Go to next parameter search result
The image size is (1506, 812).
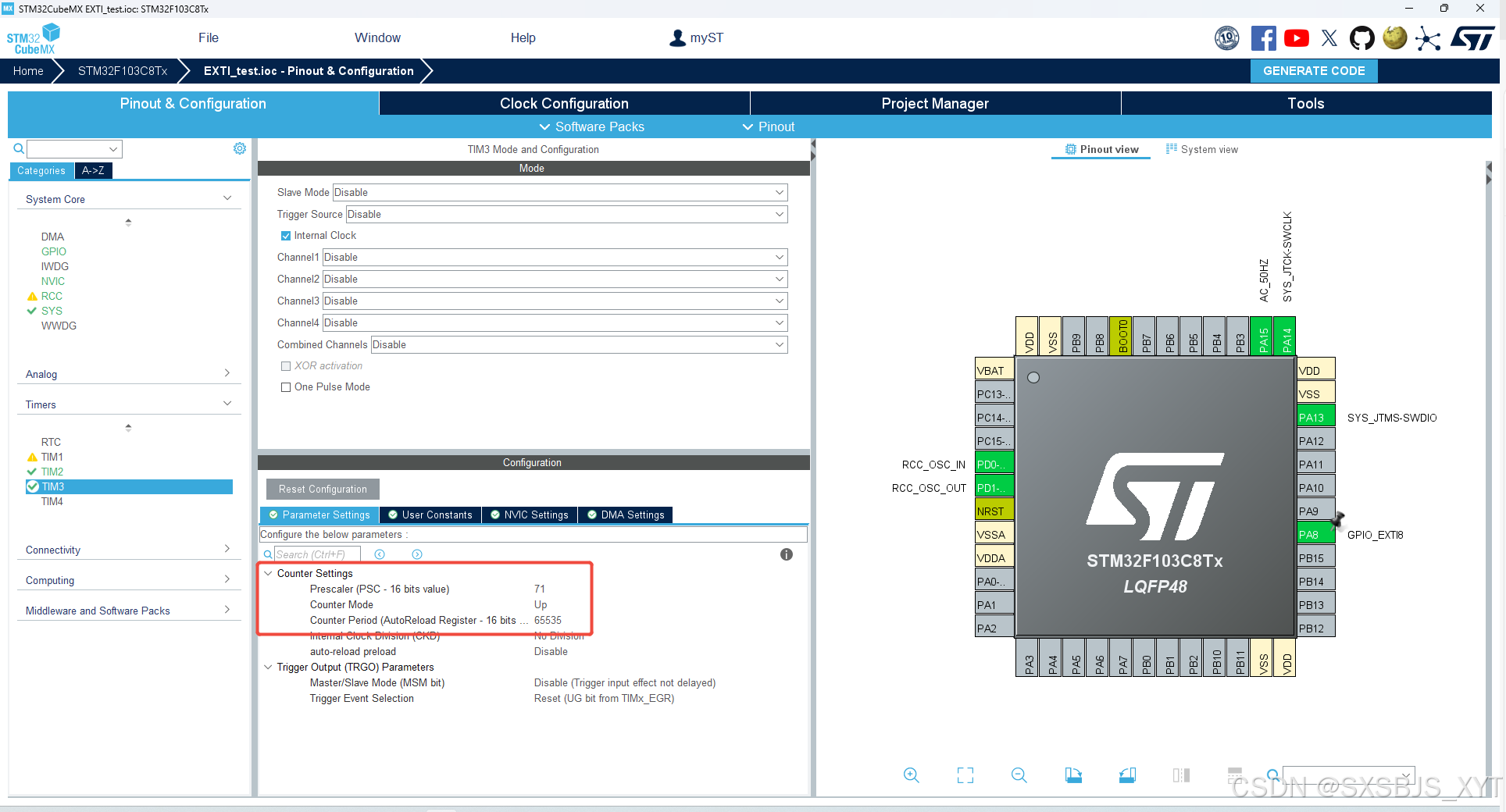tap(417, 554)
